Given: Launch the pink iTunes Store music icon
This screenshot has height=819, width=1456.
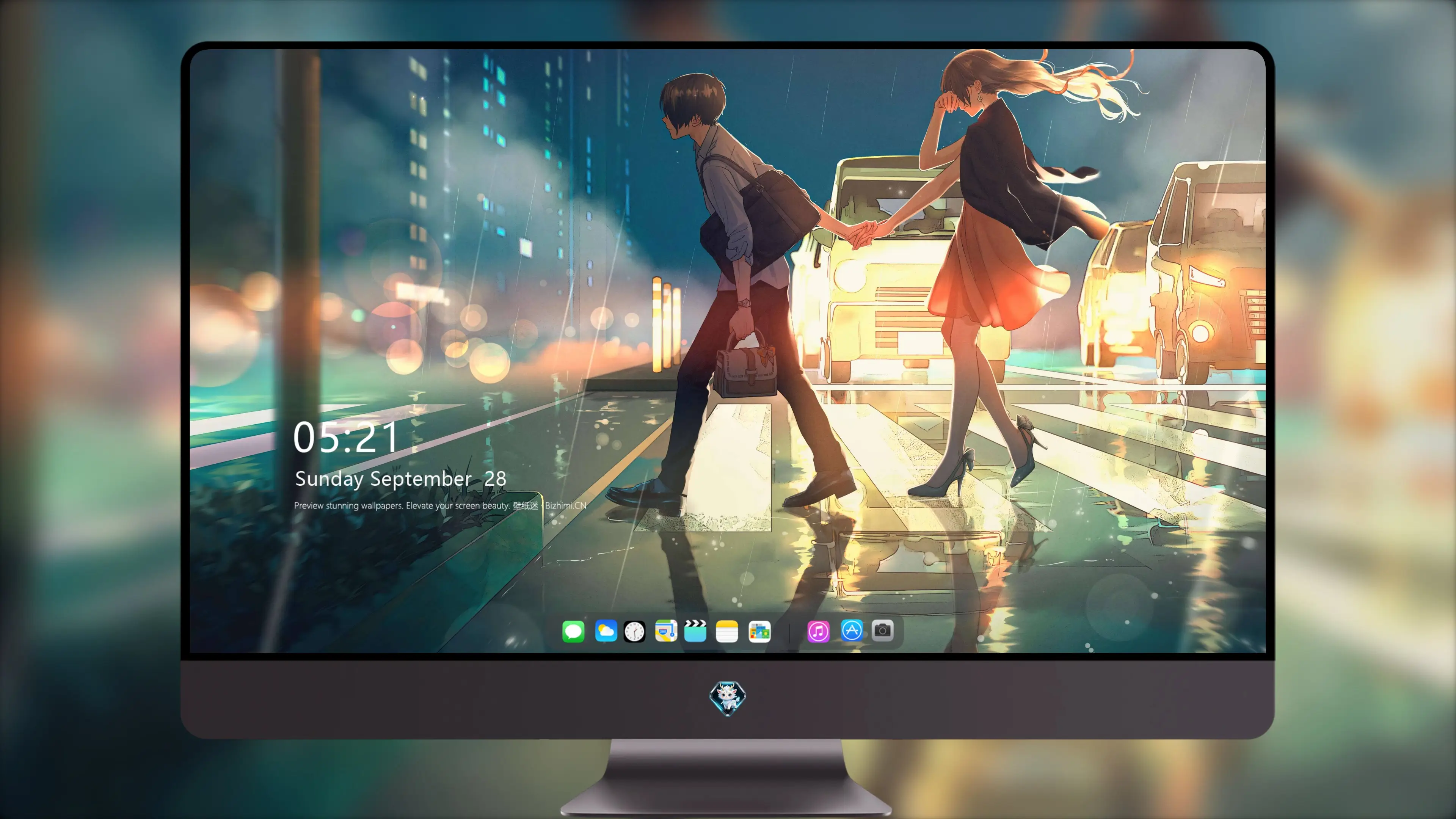Looking at the screenshot, I should 819,631.
